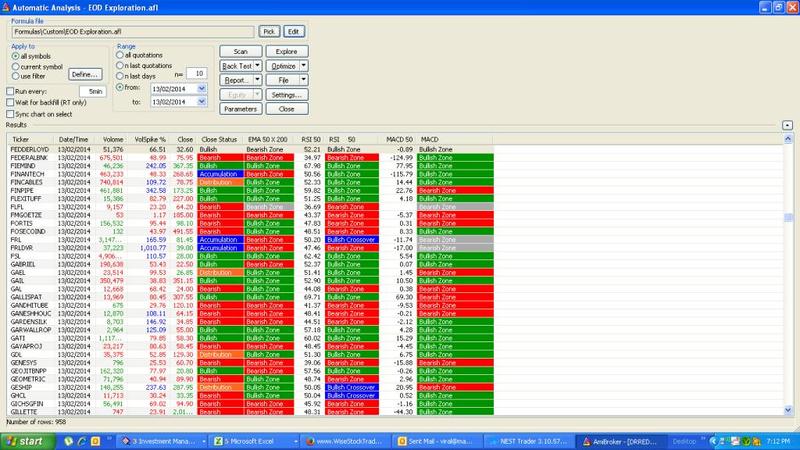Sort by the VolSpike % column header
Viewport: 800px width, 450px height.
(148, 139)
